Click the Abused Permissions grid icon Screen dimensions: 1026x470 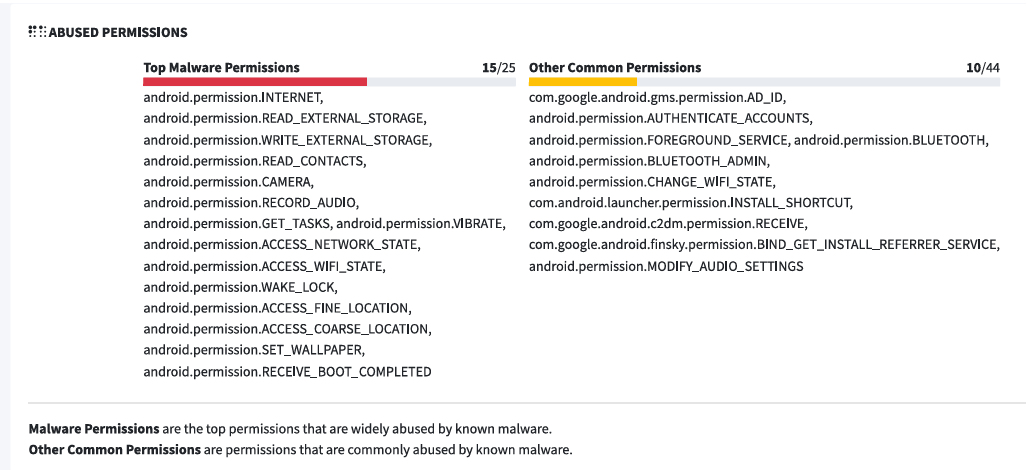36,33
